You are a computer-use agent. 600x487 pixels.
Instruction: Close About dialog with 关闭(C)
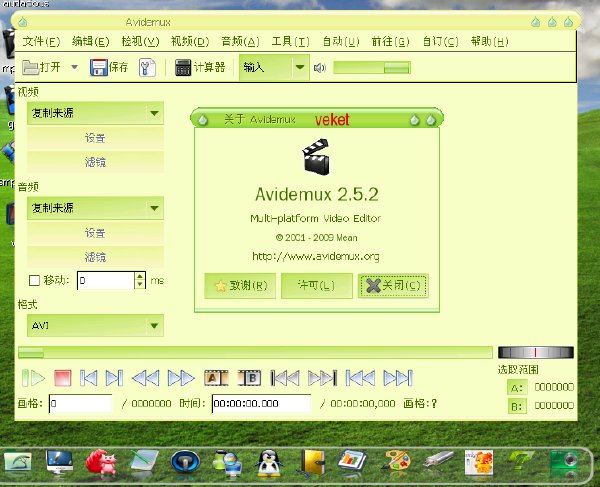click(x=393, y=285)
